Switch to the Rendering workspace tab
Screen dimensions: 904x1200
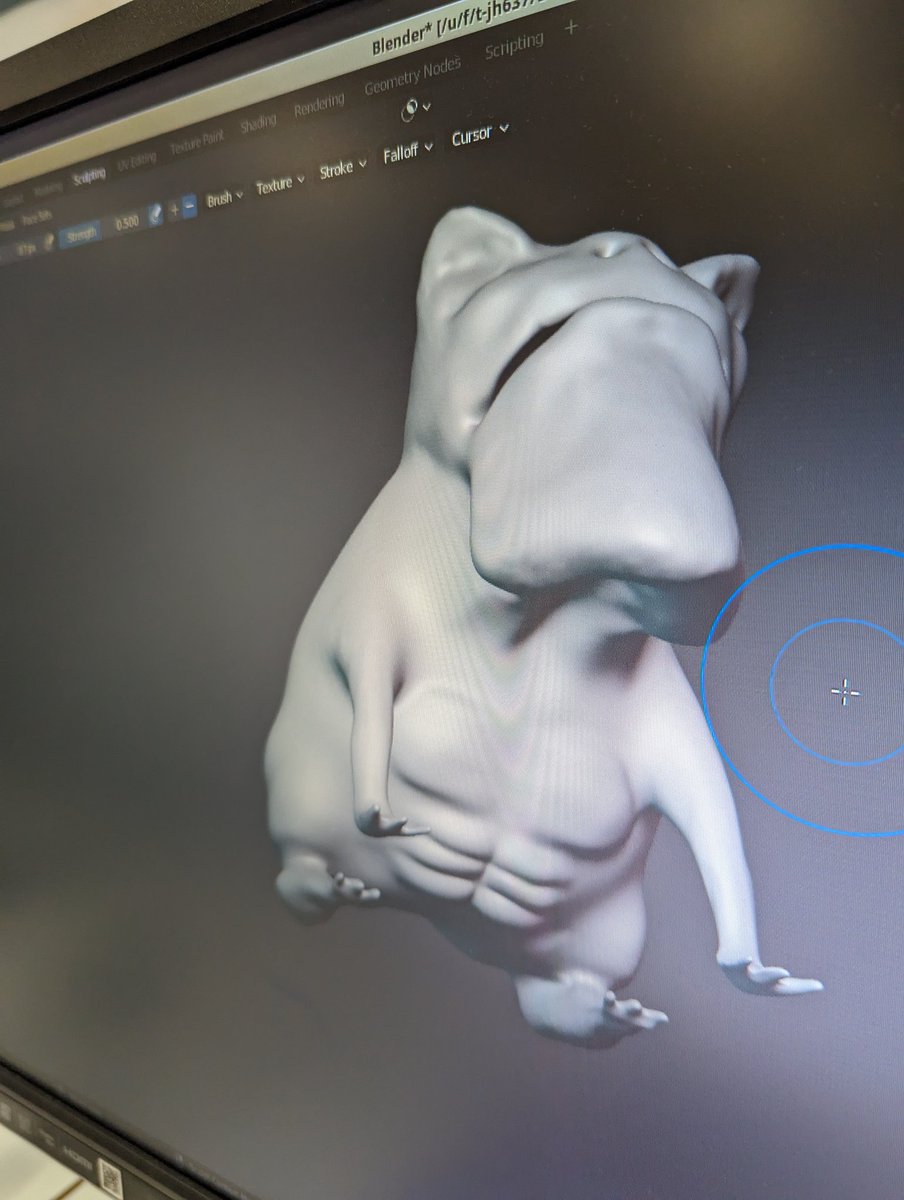319,104
